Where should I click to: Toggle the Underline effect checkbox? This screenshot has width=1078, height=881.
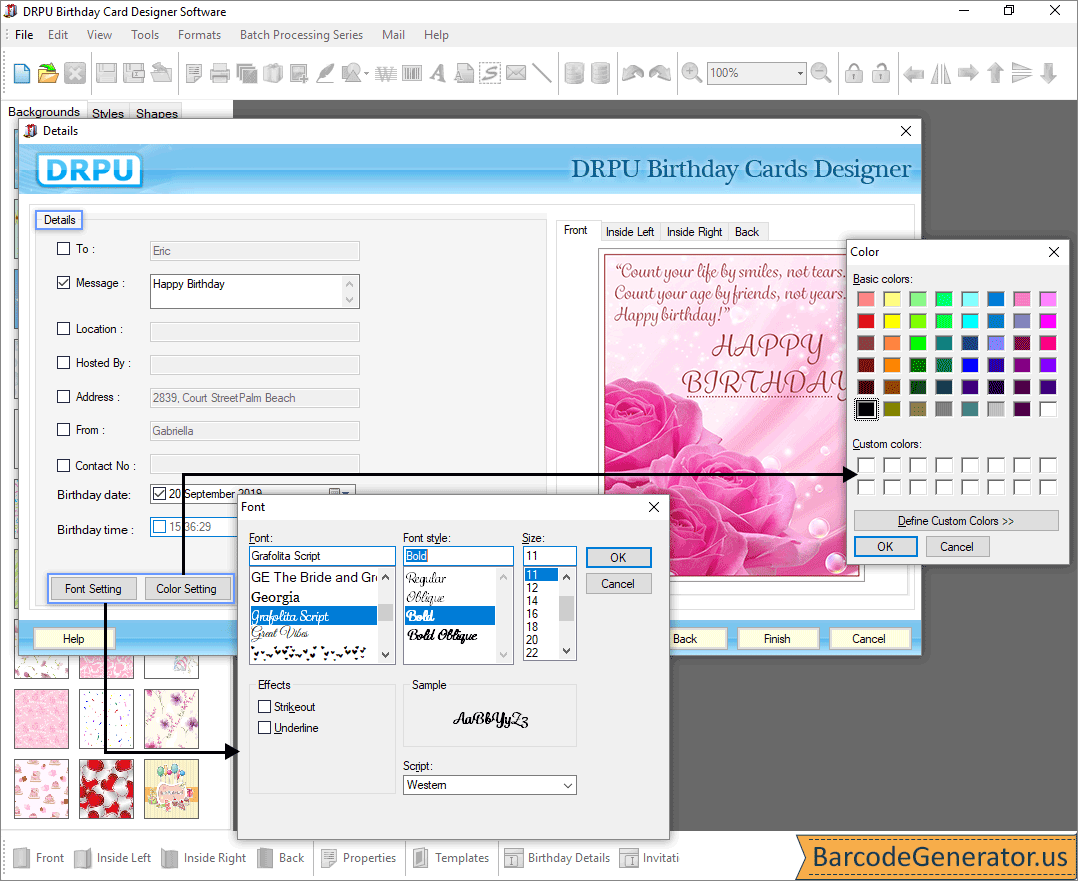point(264,728)
